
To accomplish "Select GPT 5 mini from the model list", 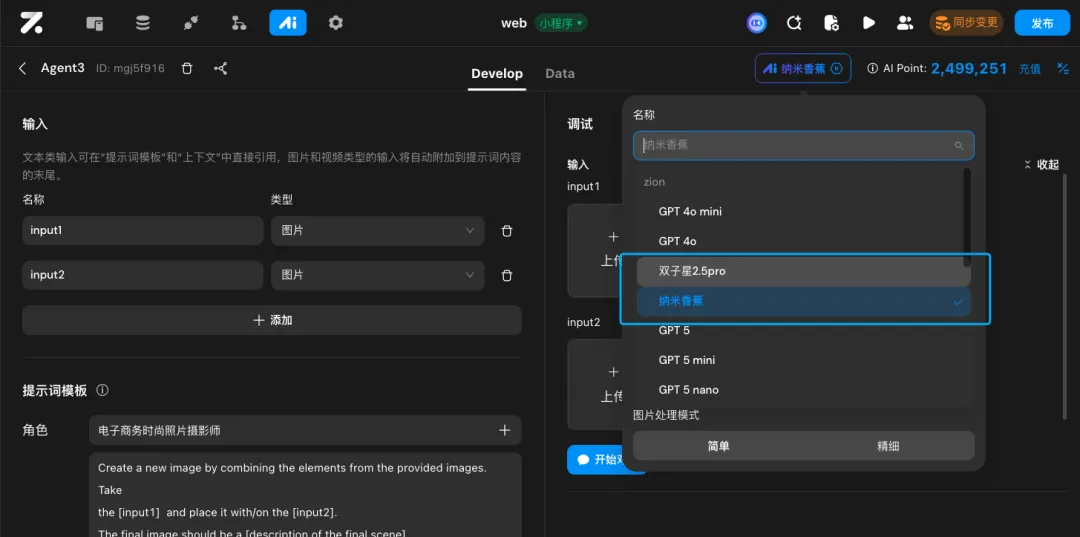I will (x=803, y=360).
